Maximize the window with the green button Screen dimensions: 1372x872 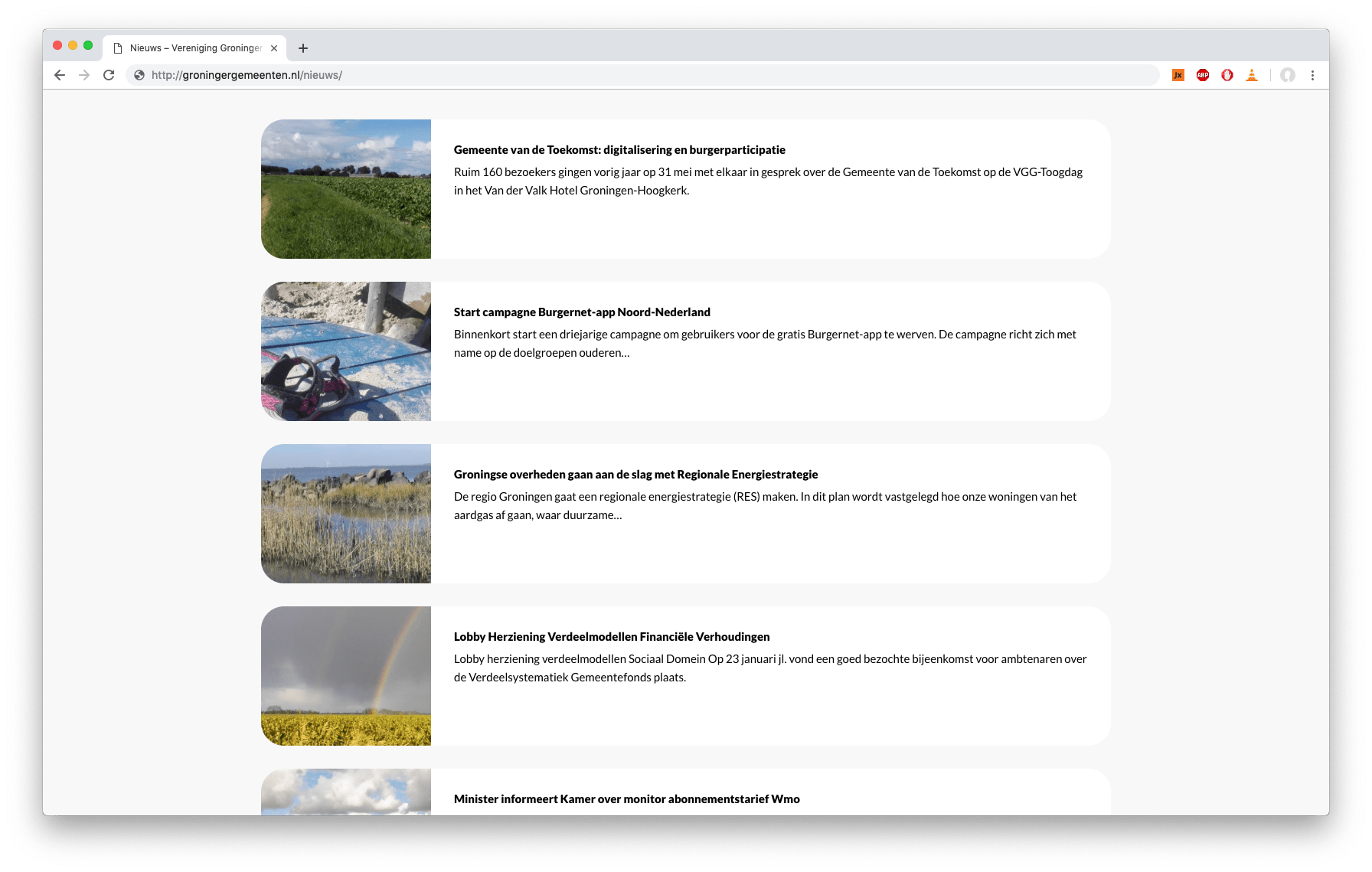[88, 45]
